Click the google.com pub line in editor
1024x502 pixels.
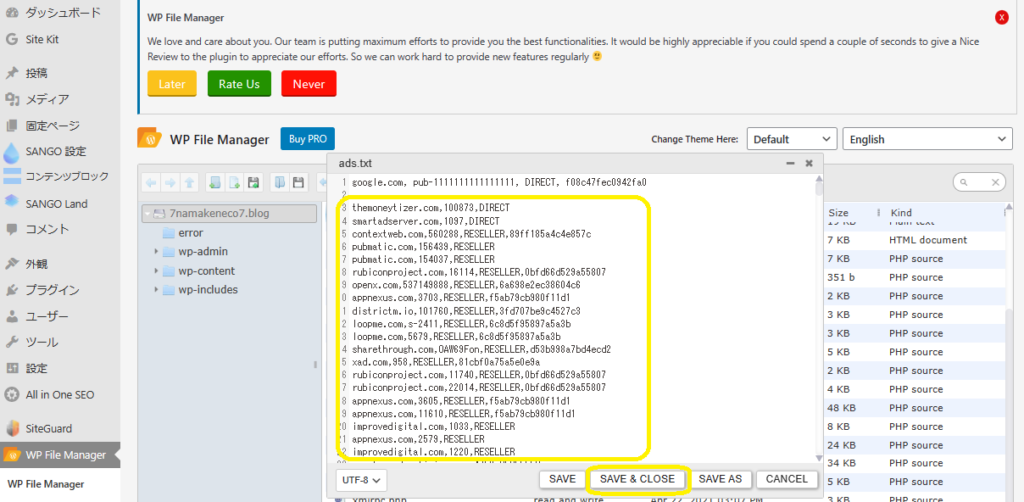499,183
